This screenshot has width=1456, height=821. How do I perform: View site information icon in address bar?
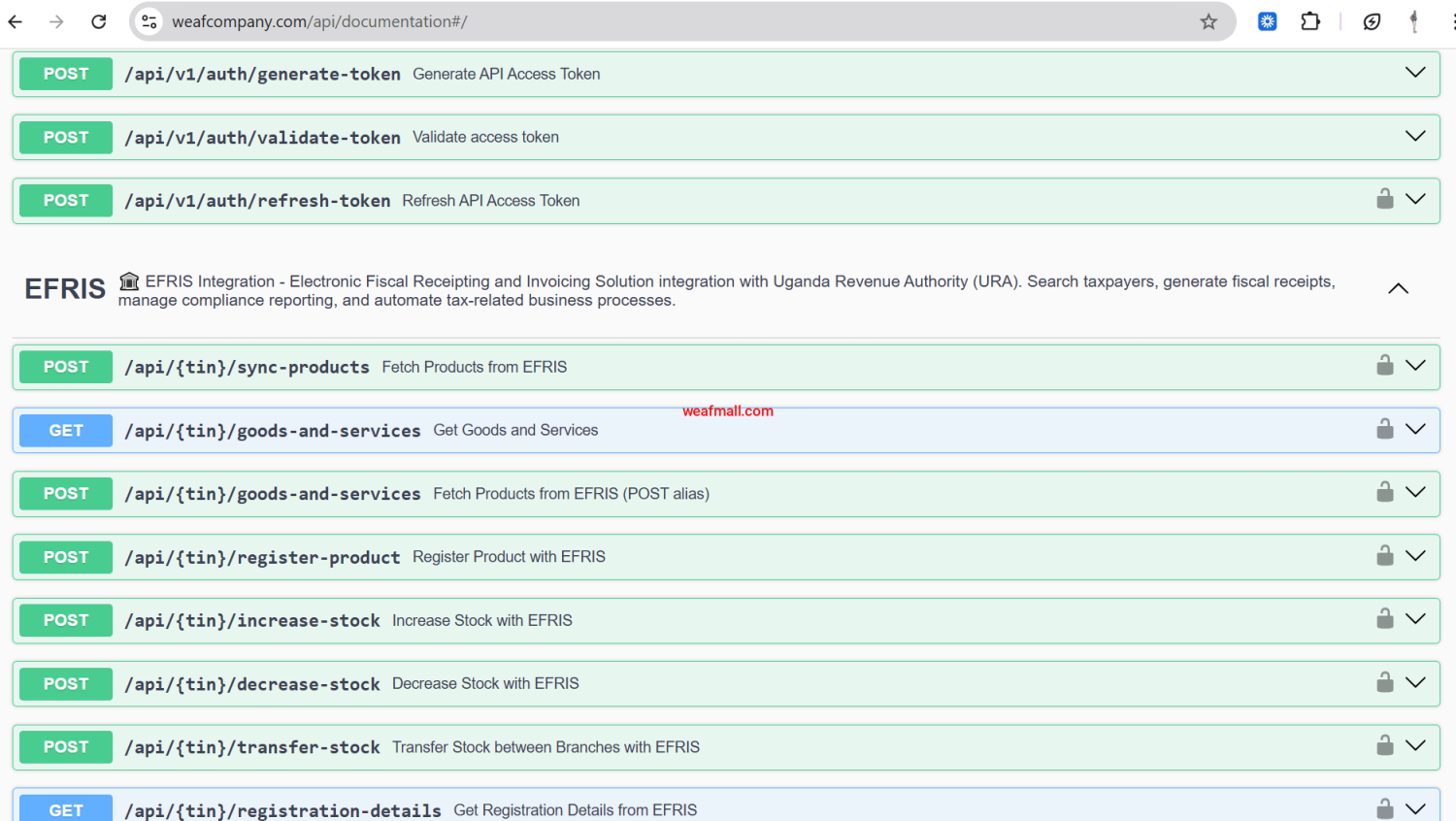point(149,21)
